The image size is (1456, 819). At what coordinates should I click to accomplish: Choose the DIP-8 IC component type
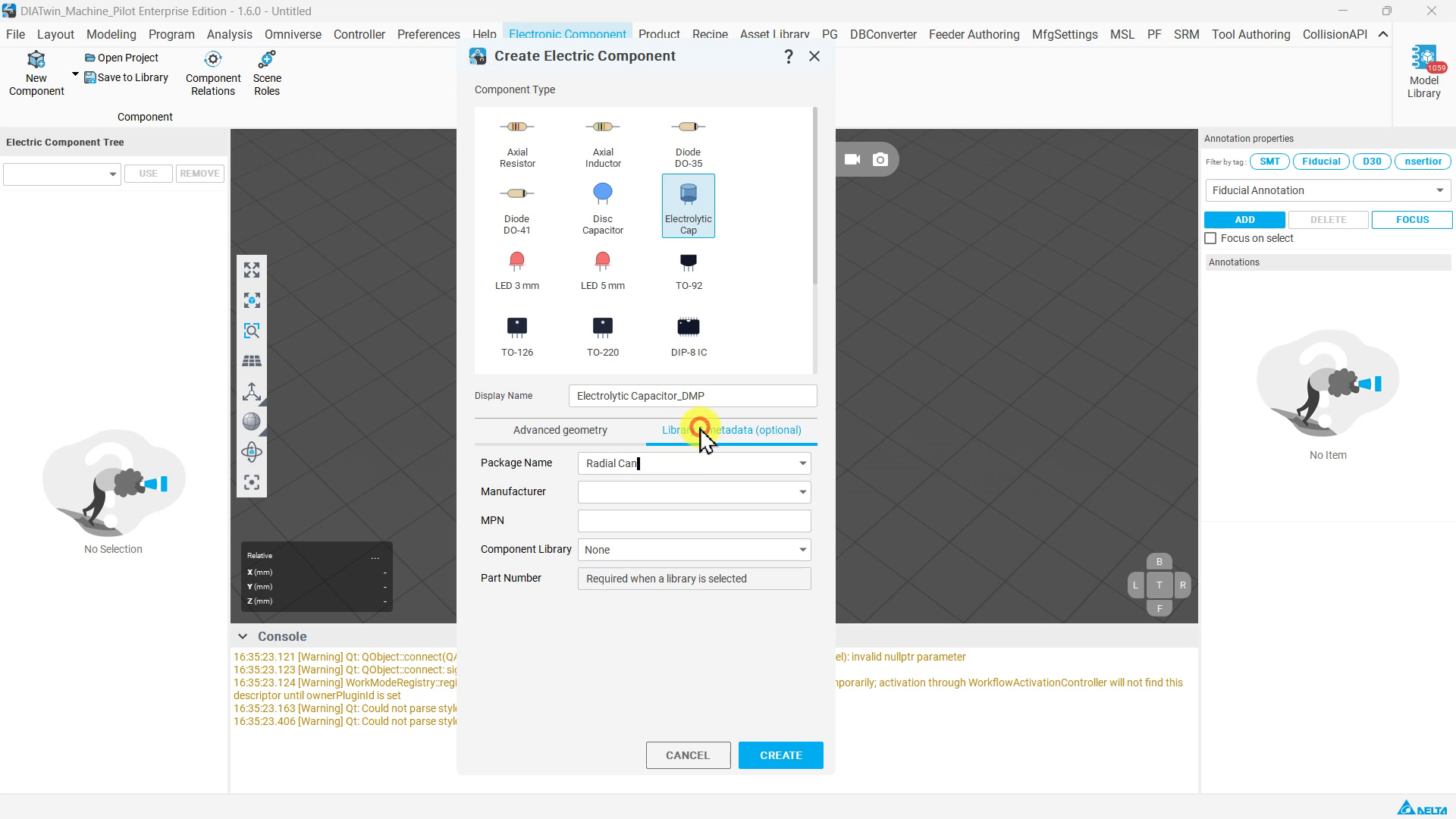pyautogui.click(x=689, y=337)
